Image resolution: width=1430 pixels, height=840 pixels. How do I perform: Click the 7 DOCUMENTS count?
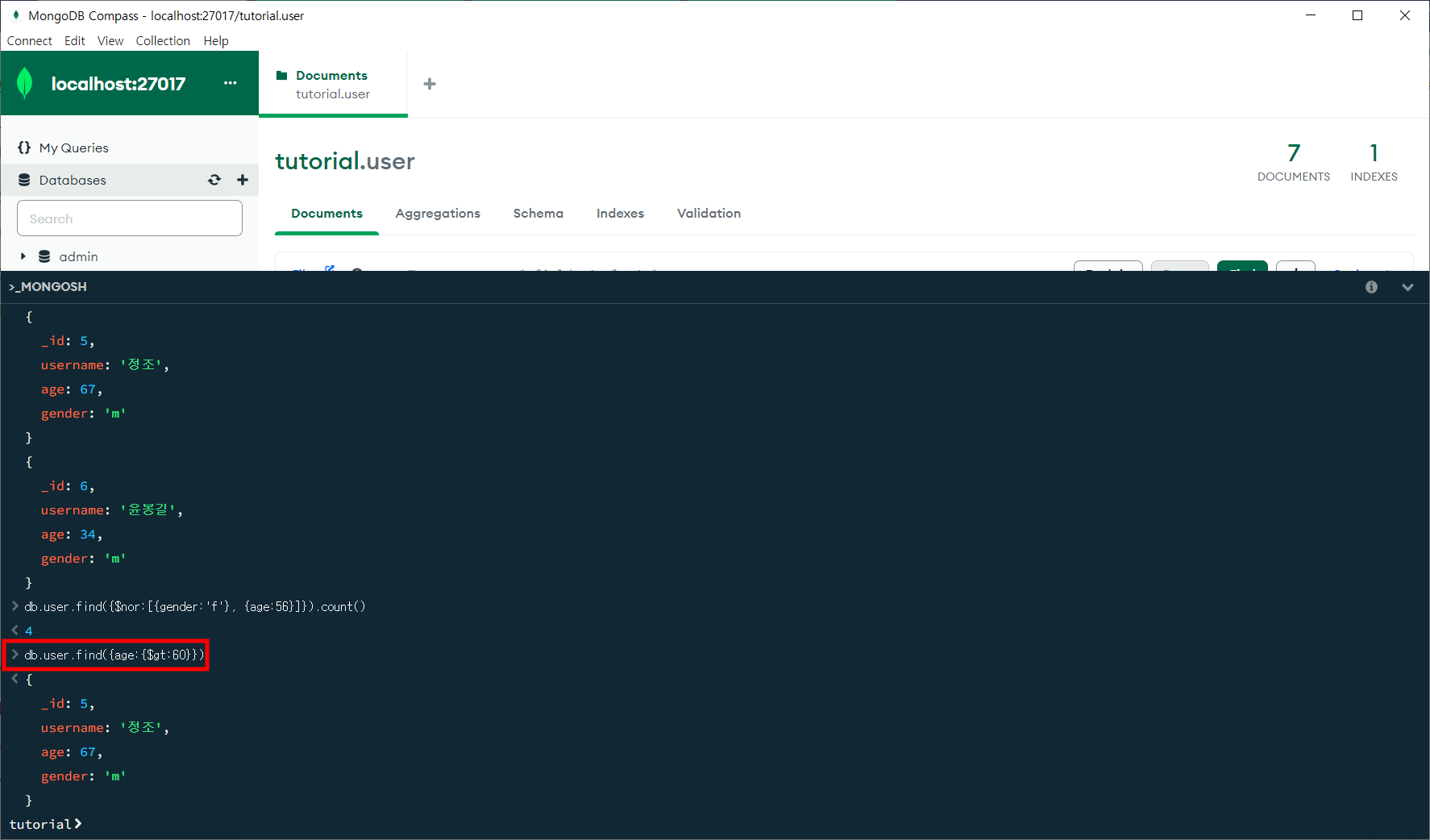coord(1294,162)
